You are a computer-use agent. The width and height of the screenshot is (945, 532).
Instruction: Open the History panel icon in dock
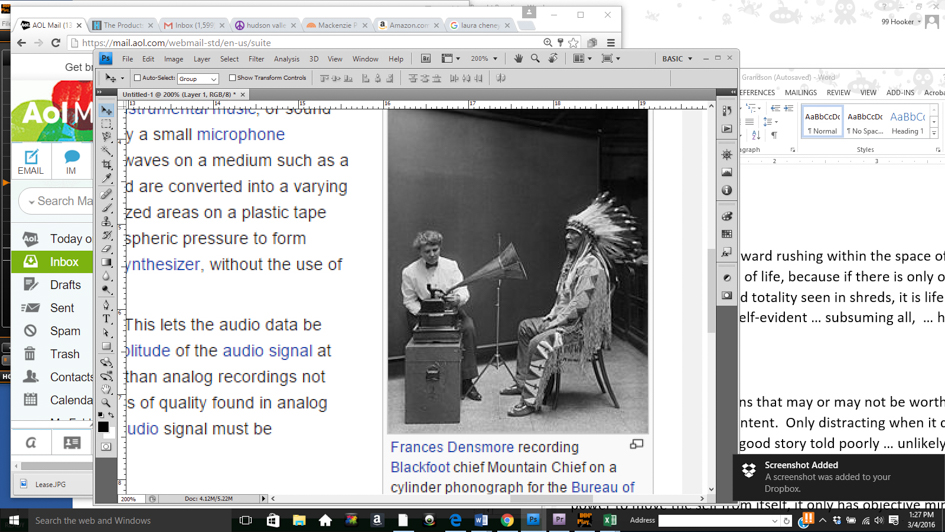[727, 111]
